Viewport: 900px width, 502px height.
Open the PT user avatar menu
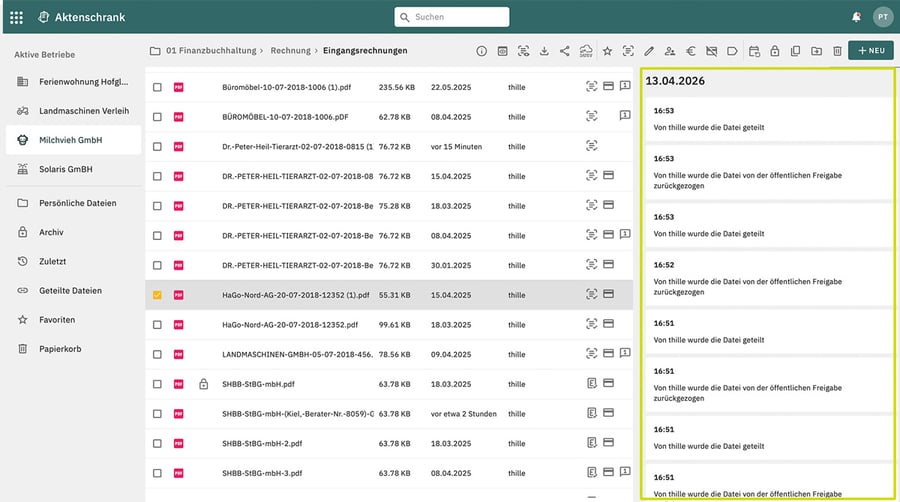click(883, 17)
